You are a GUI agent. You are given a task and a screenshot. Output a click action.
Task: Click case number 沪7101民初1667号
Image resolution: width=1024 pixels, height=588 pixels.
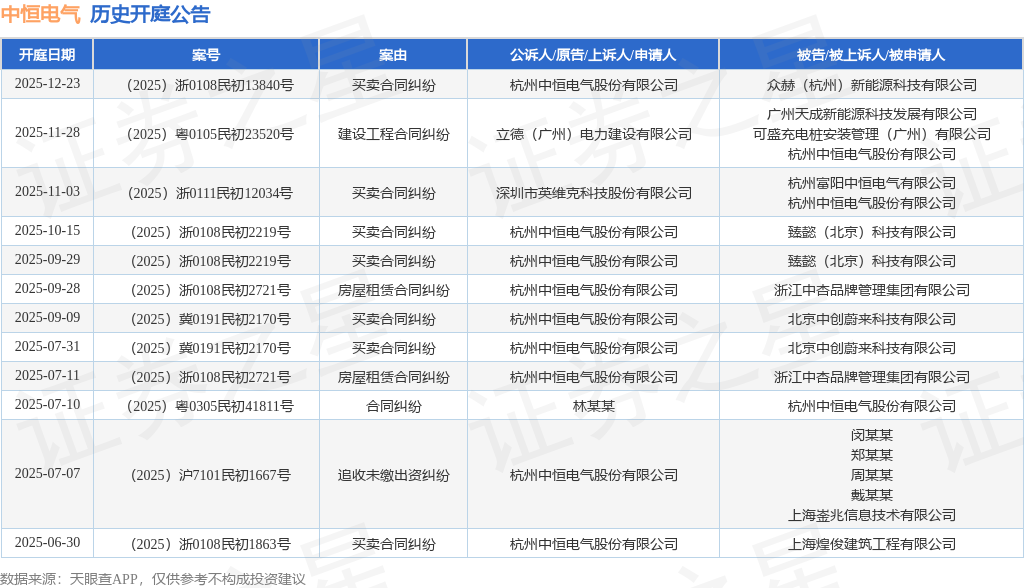(x=210, y=475)
